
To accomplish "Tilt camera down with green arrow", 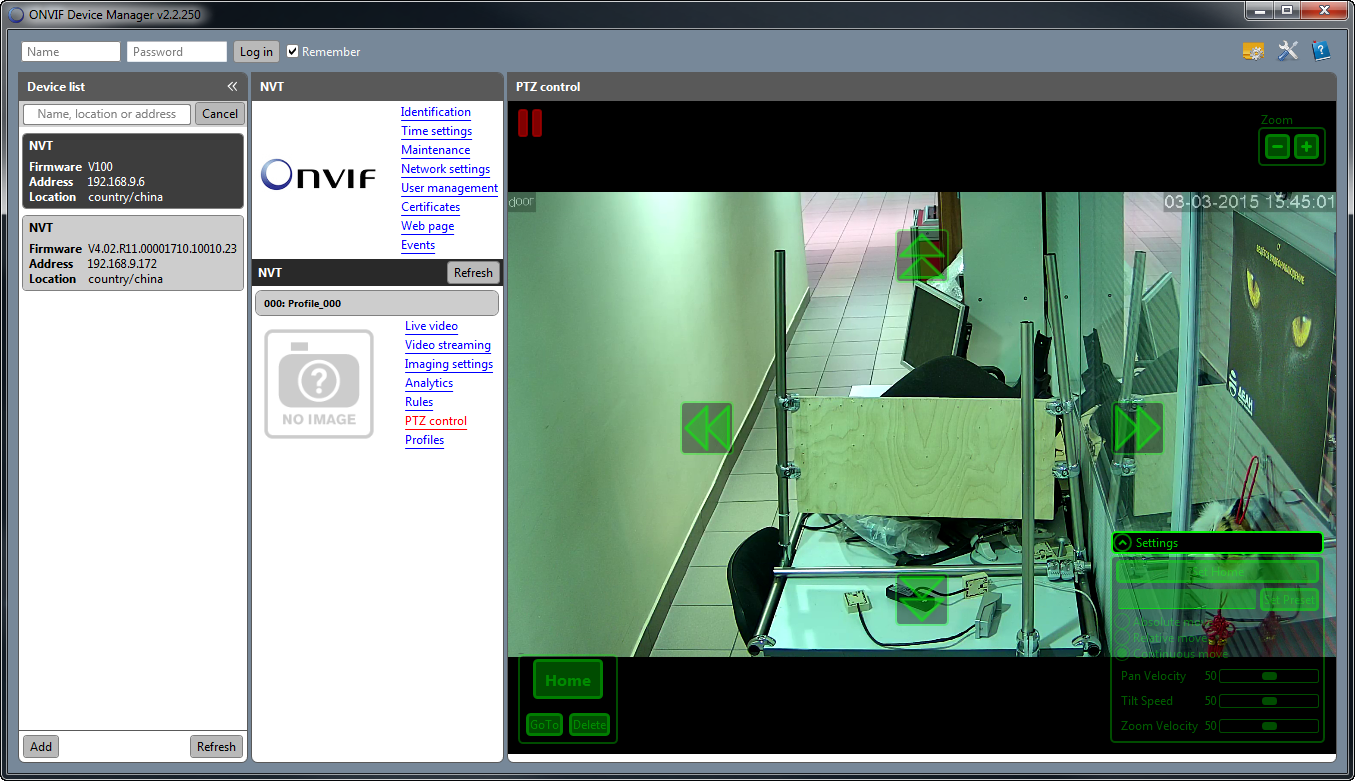I will click(x=922, y=599).
